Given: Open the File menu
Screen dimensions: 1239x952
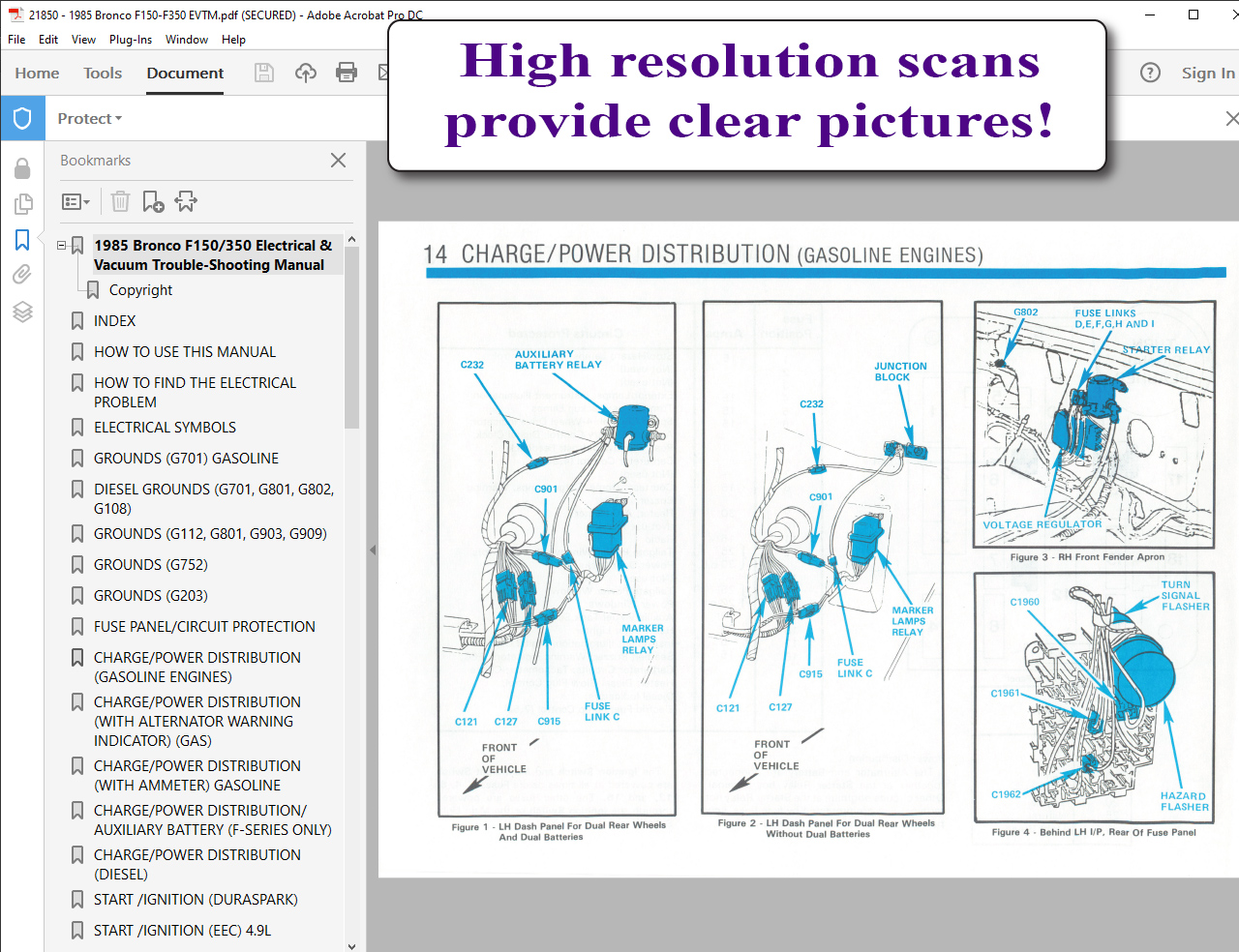Looking at the screenshot, I should (16, 40).
